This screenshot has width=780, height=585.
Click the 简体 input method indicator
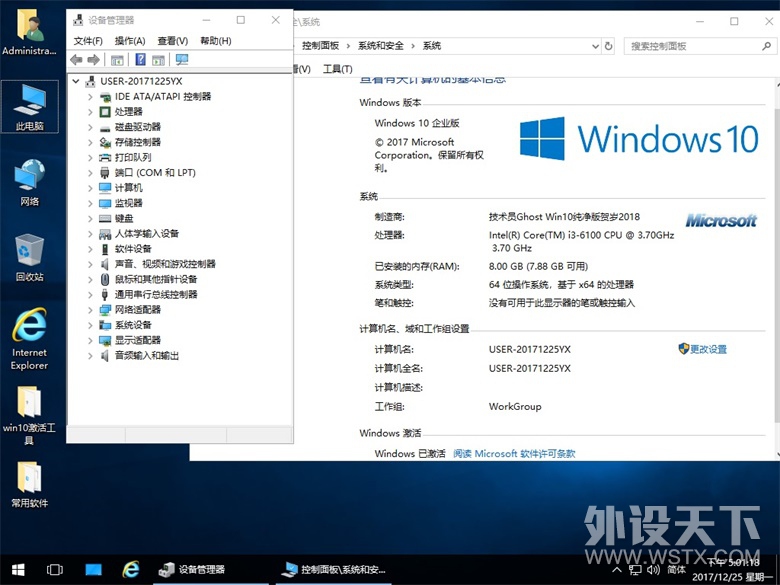point(677,570)
